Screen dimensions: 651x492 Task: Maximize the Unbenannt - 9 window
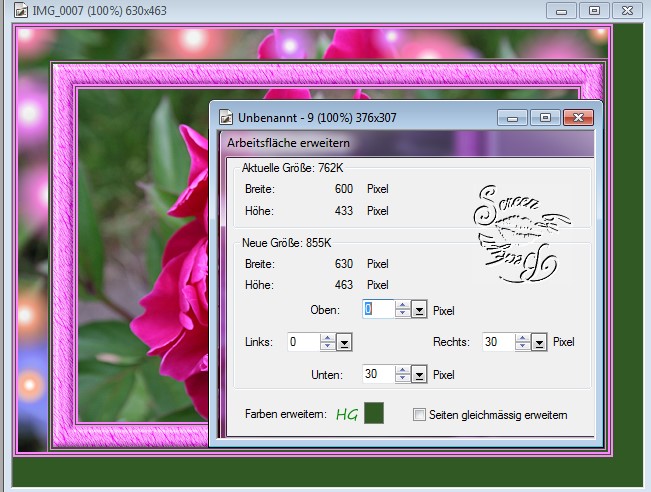click(545, 118)
